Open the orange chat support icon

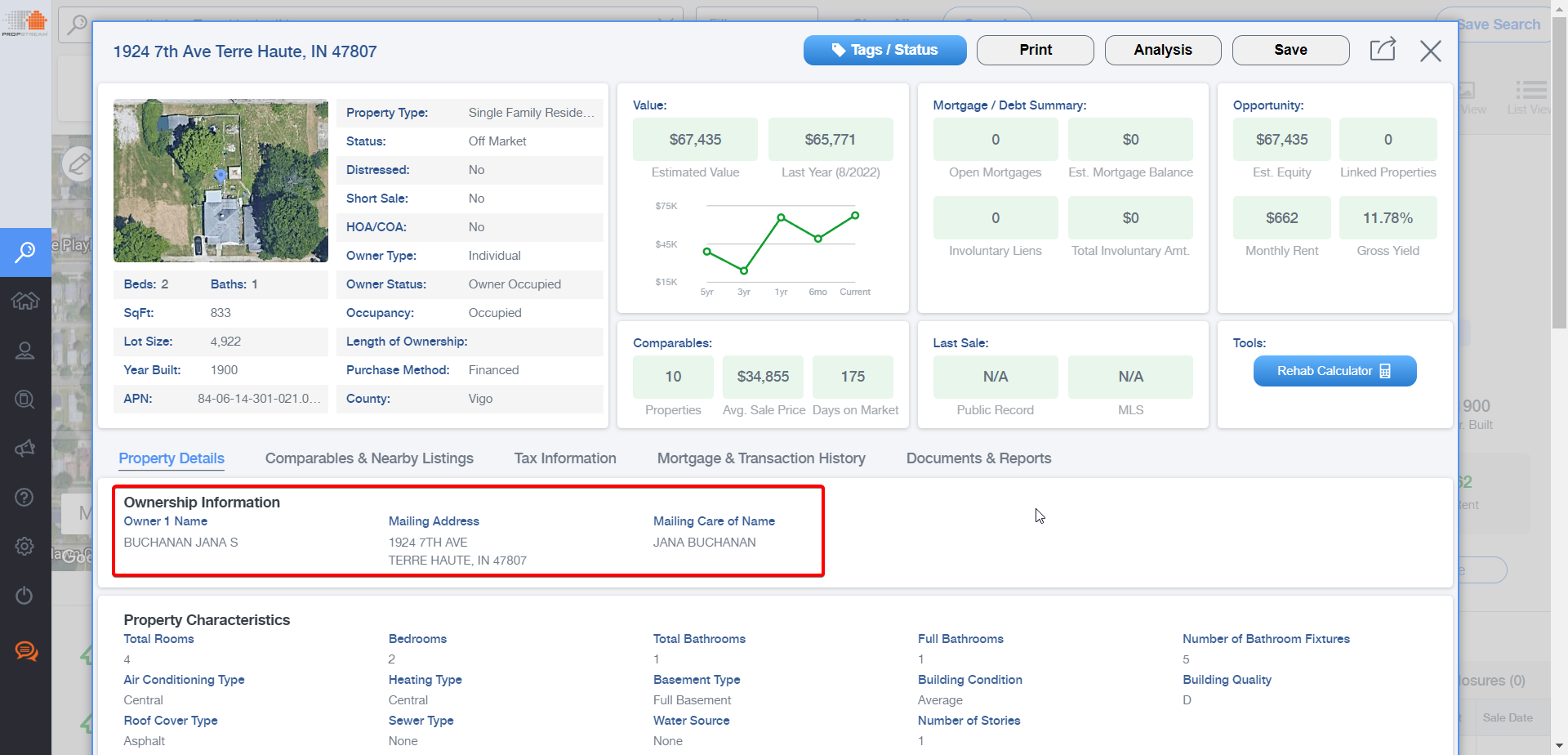(x=26, y=651)
